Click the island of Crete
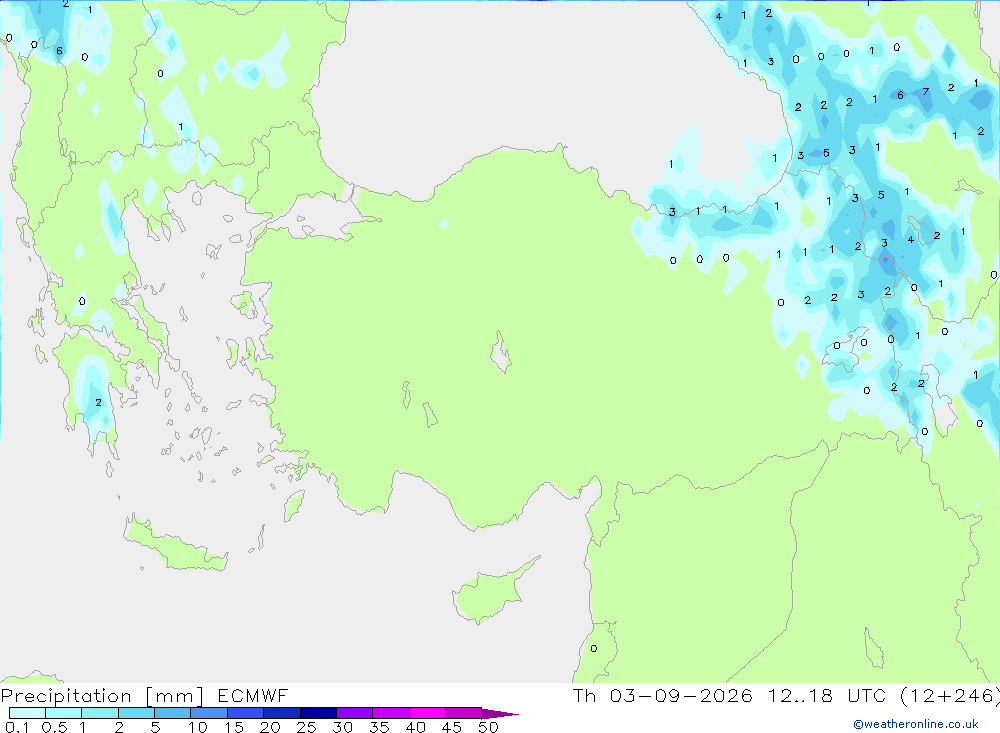This screenshot has height=733, width=1000. point(175,544)
